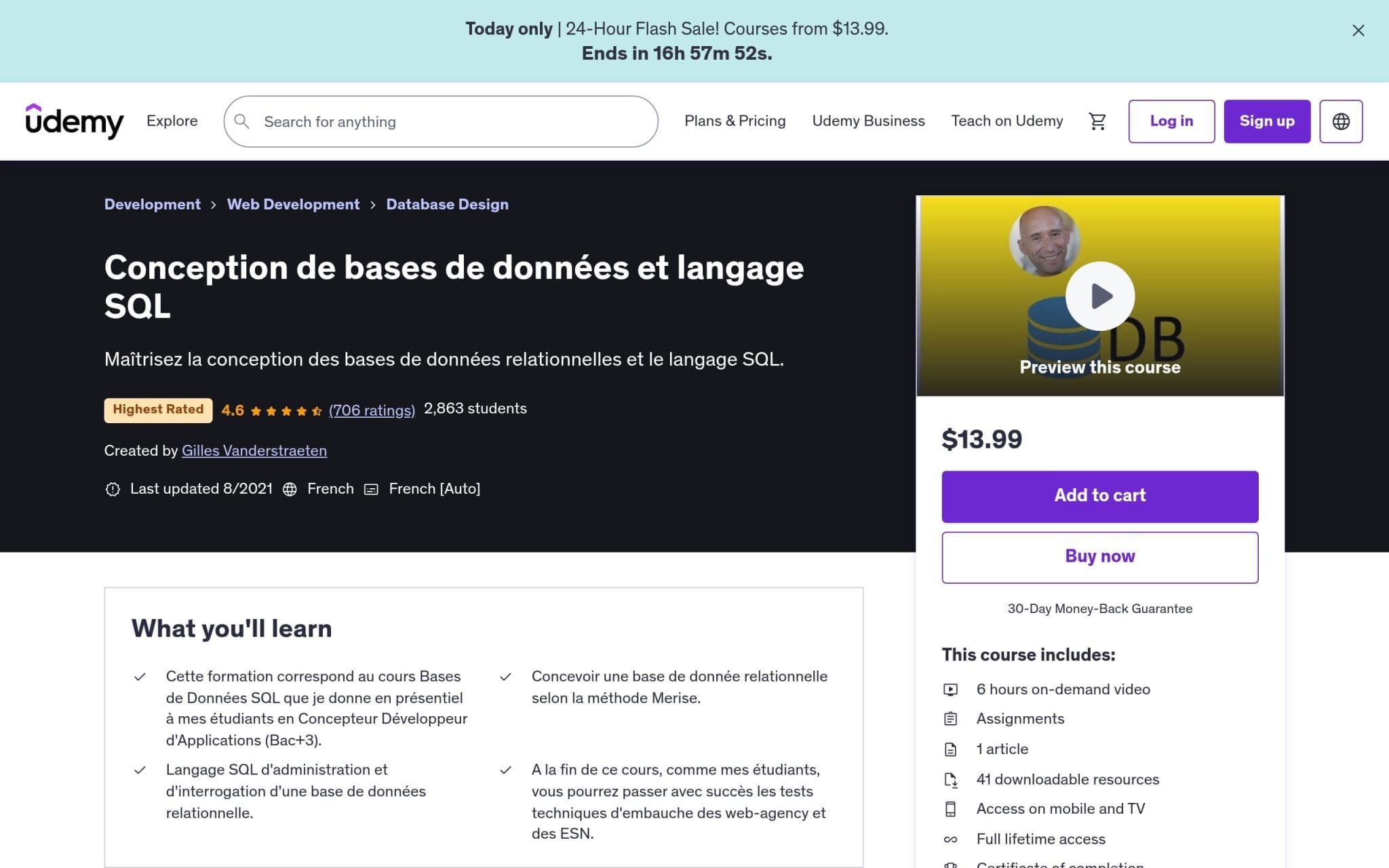
Task: Click 30-Day Money-Back Guarantee text
Action: [1099, 608]
